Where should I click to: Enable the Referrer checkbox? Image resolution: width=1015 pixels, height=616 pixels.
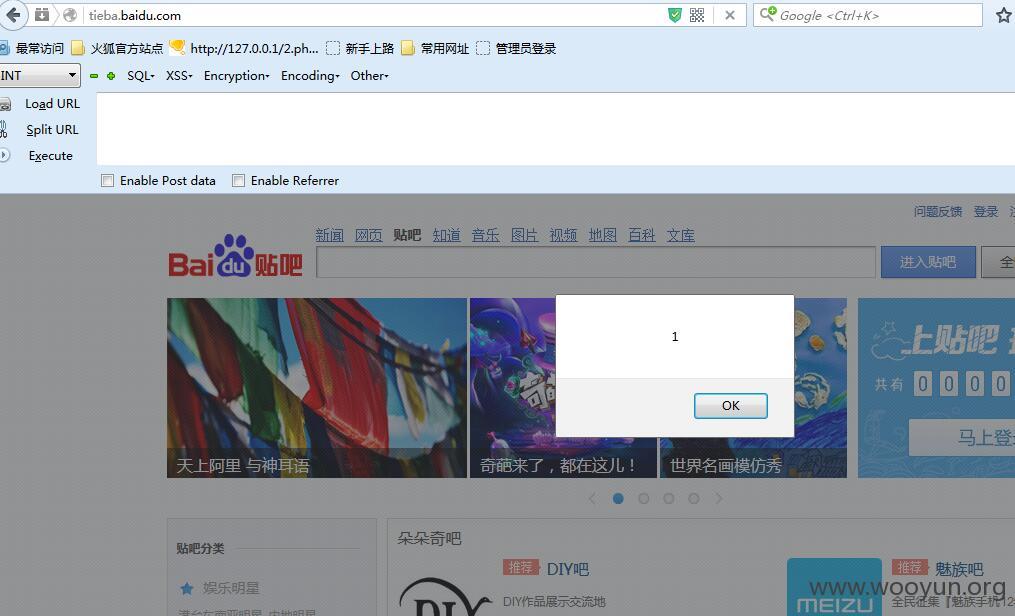(x=238, y=181)
